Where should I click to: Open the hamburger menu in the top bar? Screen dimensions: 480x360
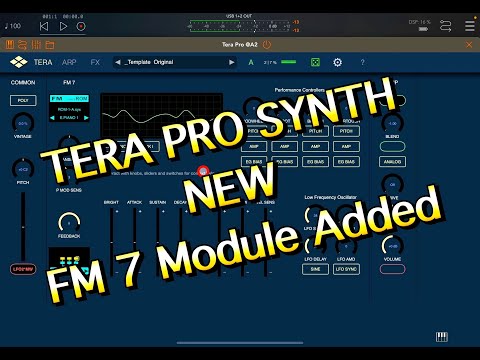470,26
